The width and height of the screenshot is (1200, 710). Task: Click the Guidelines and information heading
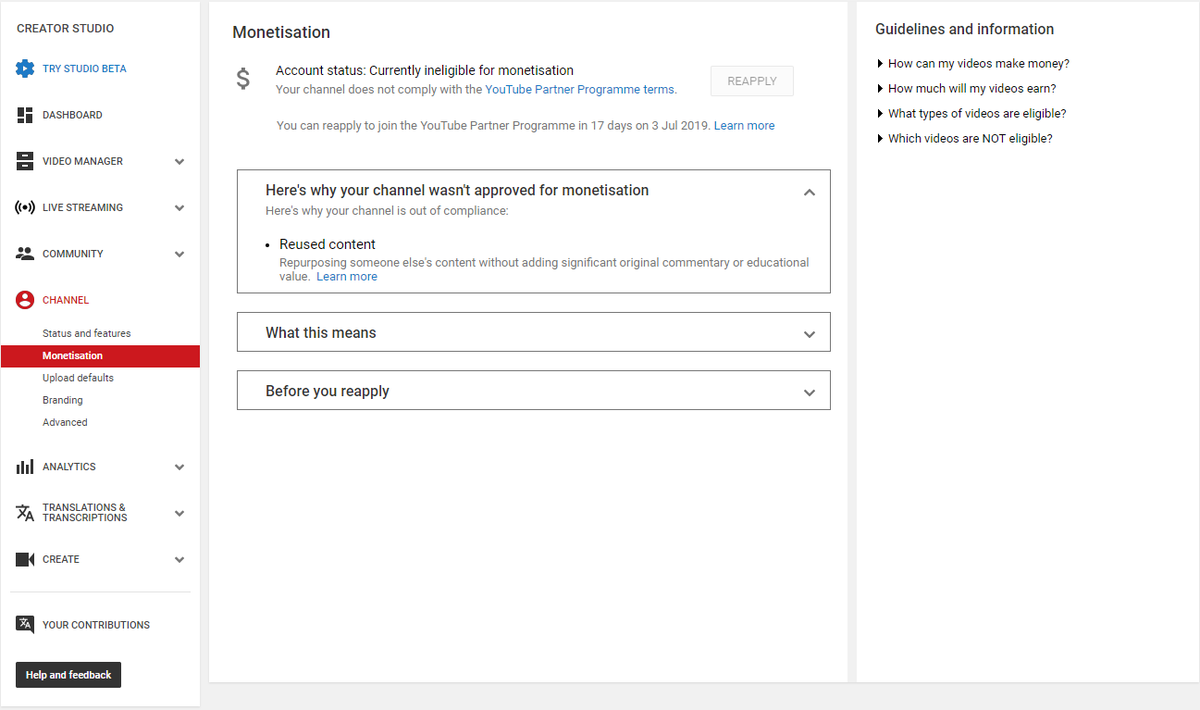click(964, 29)
